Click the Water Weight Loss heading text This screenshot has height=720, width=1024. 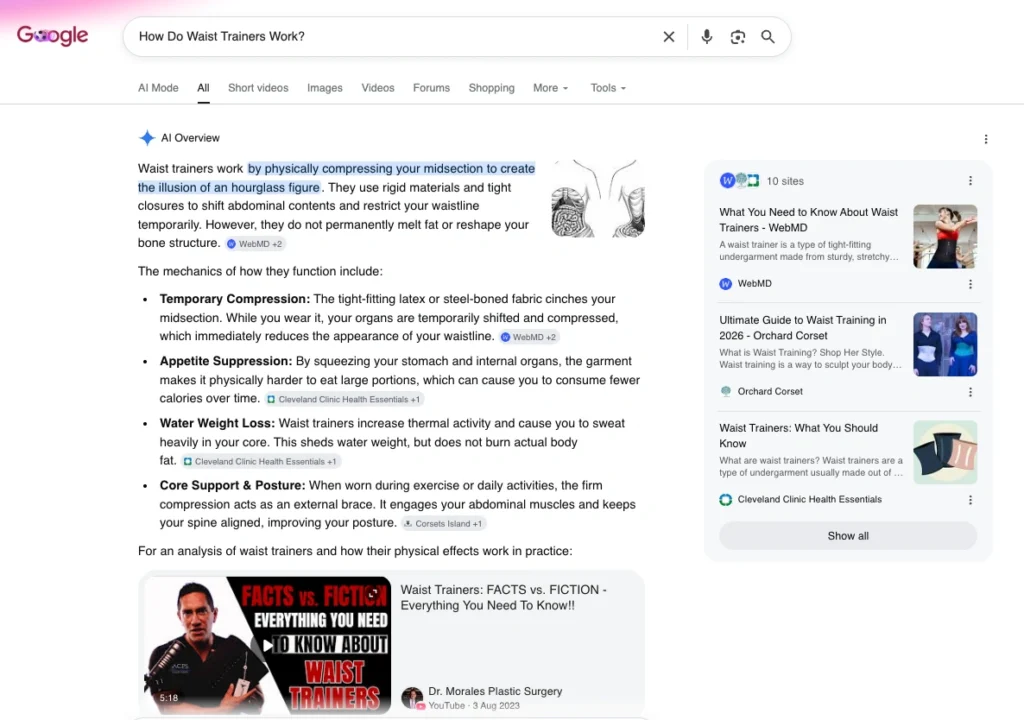point(217,423)
